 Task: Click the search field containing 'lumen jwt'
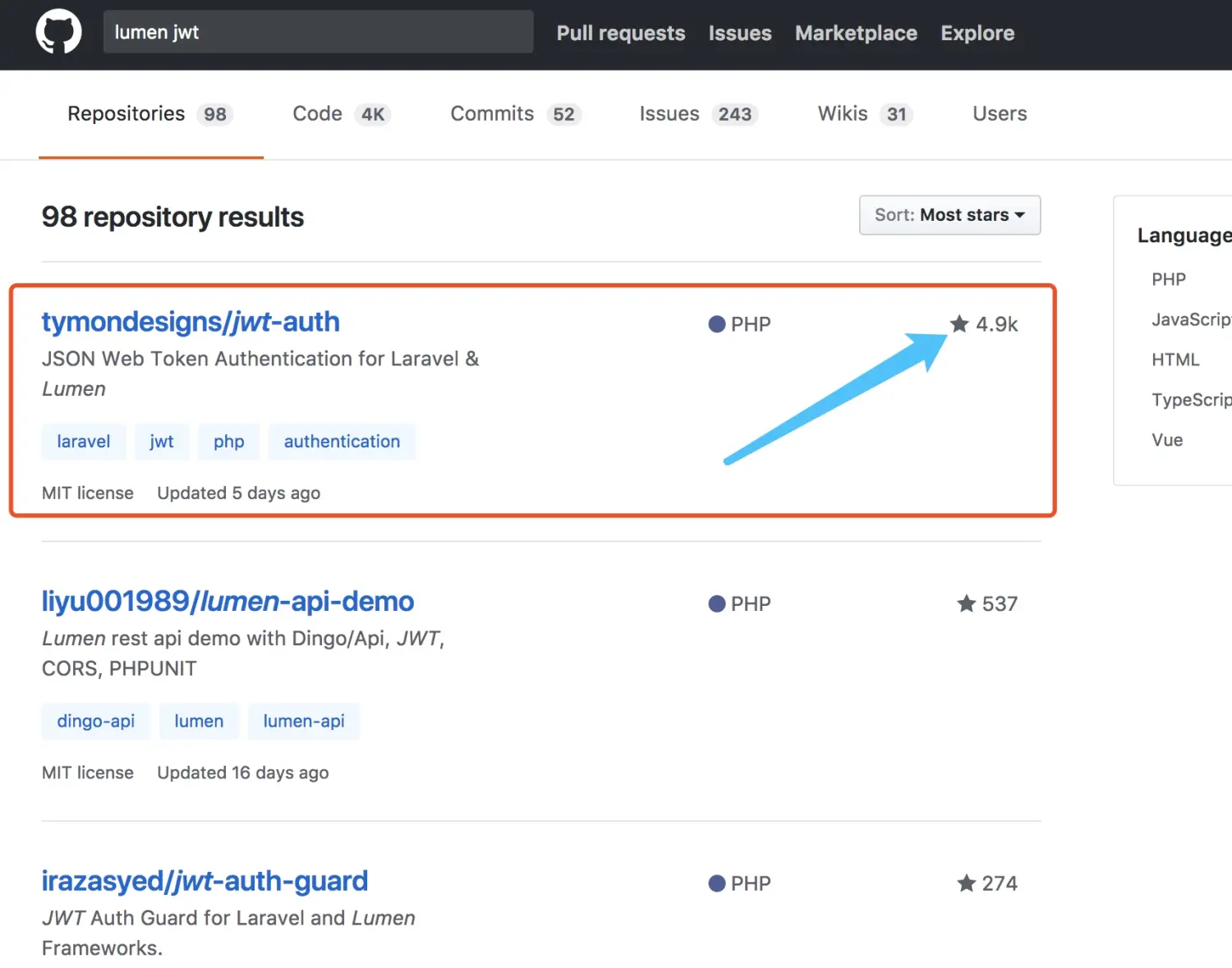(x=318, y=32)
